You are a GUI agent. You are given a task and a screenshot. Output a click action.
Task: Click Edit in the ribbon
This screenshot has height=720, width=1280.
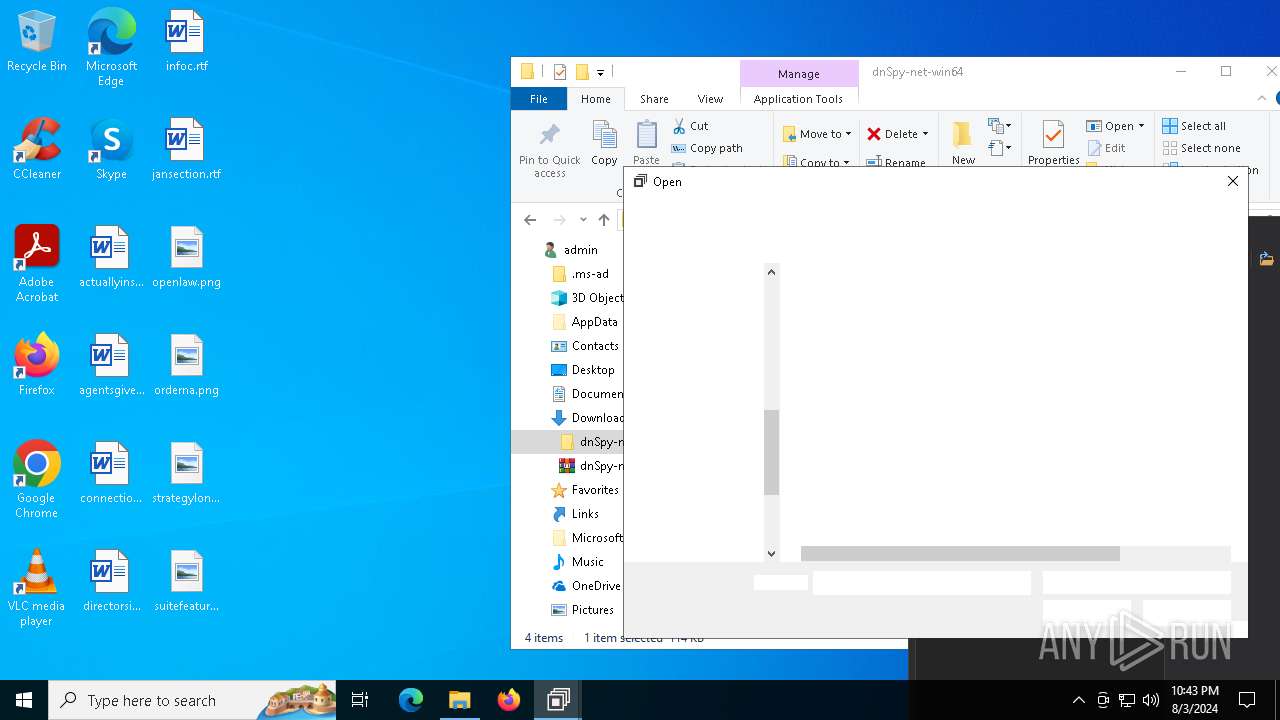(1106, 148)
